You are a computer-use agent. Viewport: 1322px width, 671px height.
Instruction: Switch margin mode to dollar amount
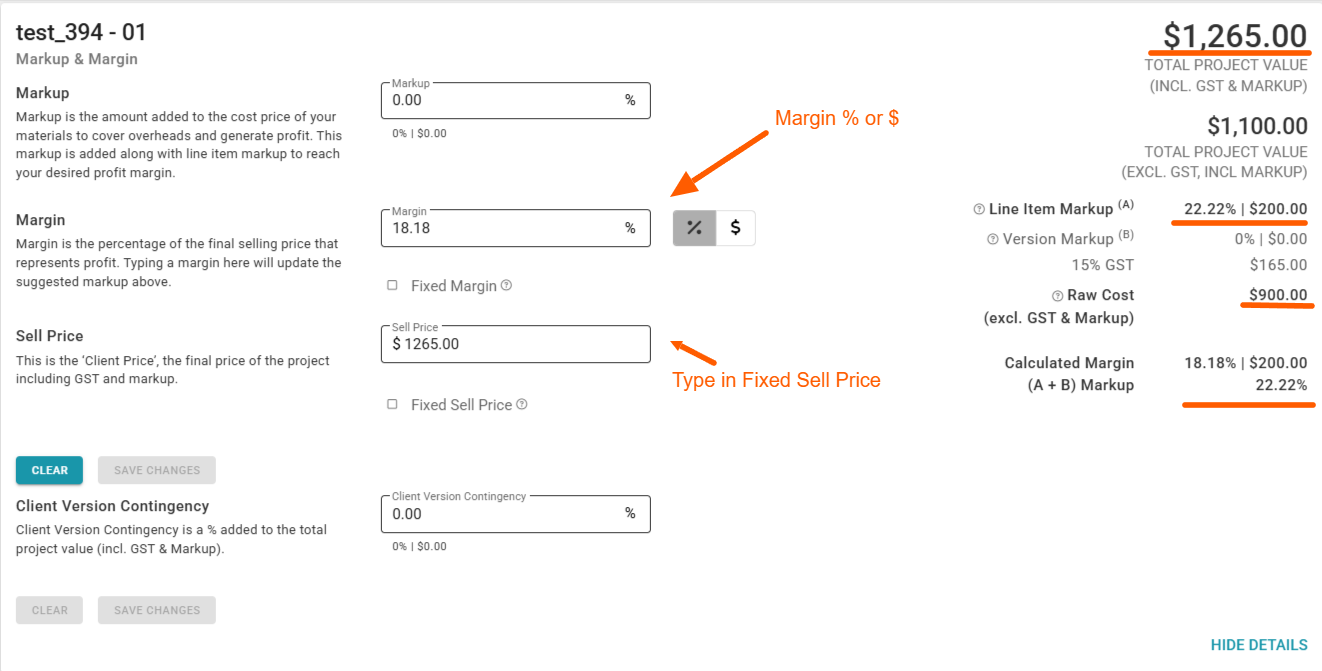(735, 228)
